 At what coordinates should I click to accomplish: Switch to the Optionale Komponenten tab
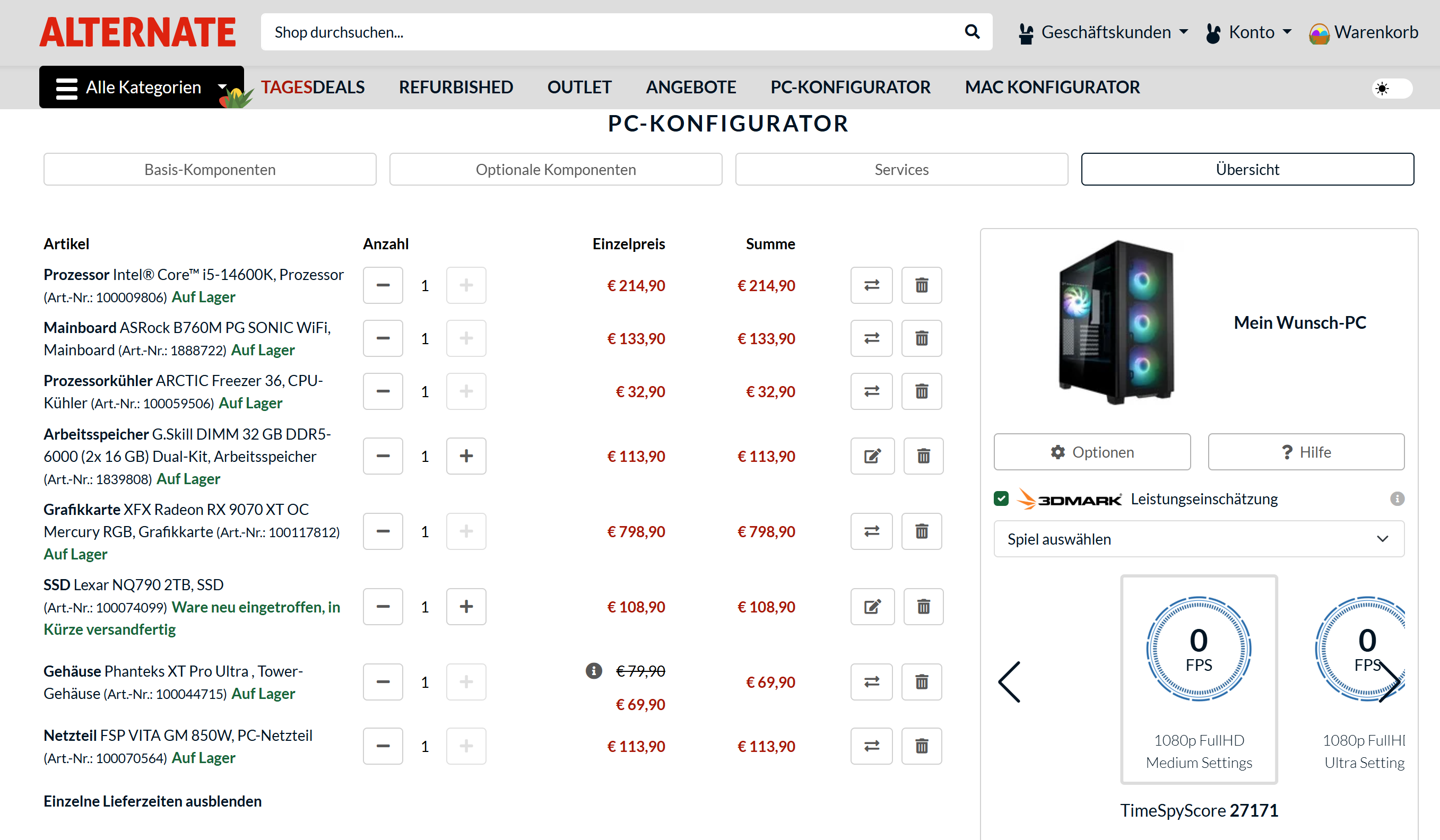tap(556, 170)
